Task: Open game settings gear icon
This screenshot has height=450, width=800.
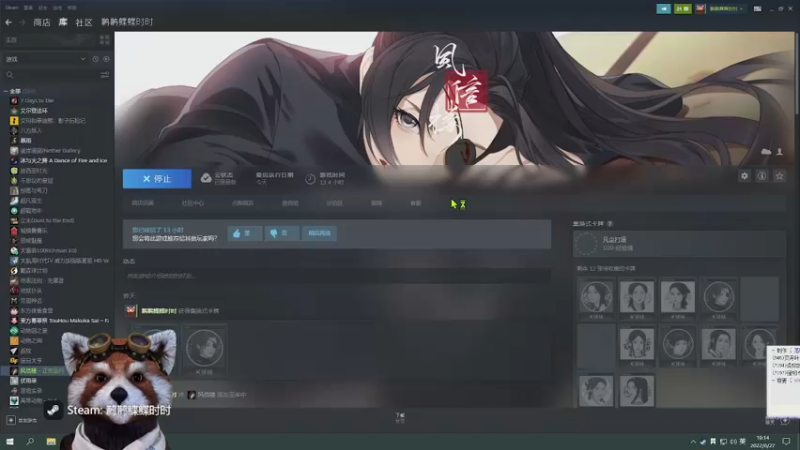Action: coord(744,176)
